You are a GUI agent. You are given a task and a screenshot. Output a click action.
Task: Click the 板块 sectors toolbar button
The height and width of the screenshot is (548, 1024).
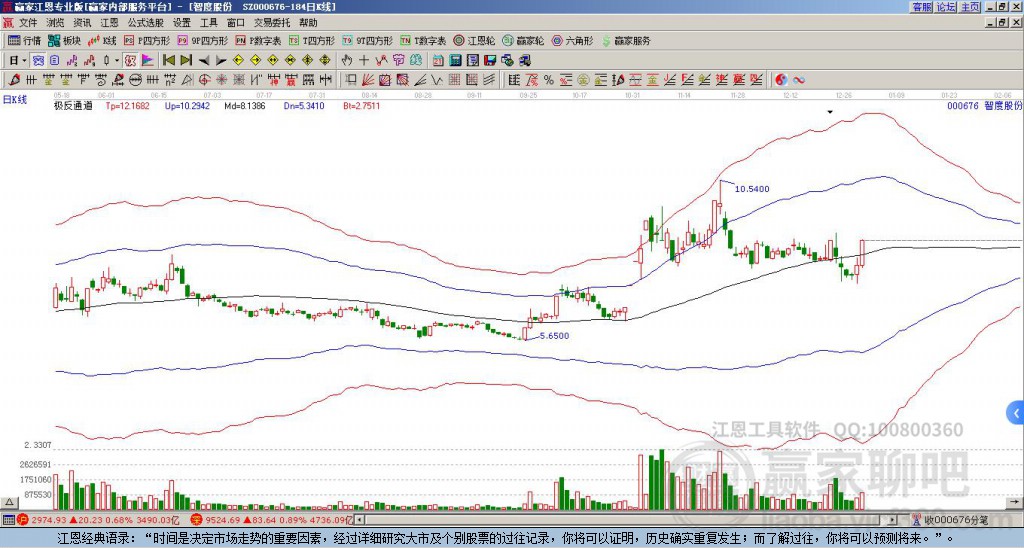pyautogui.click(x=65, y=40)
